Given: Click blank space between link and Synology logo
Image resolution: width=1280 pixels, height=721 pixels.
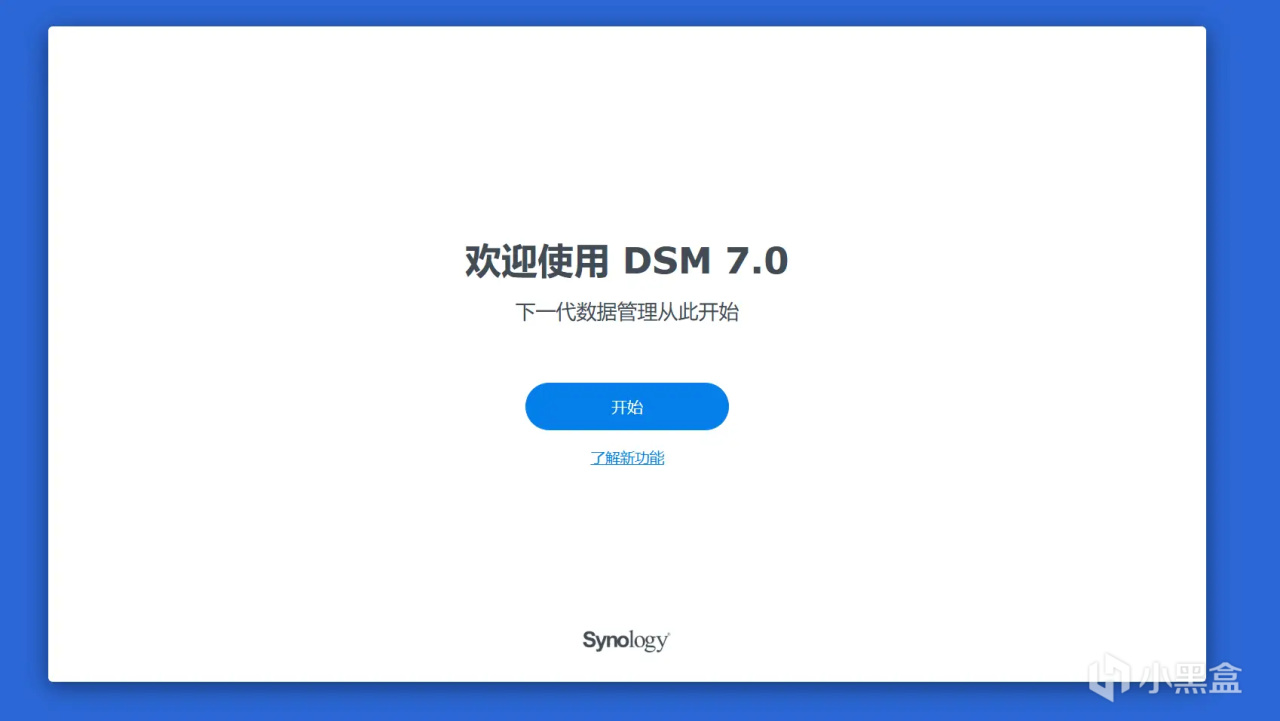Looking at the screenshot, I should (627, 545).
